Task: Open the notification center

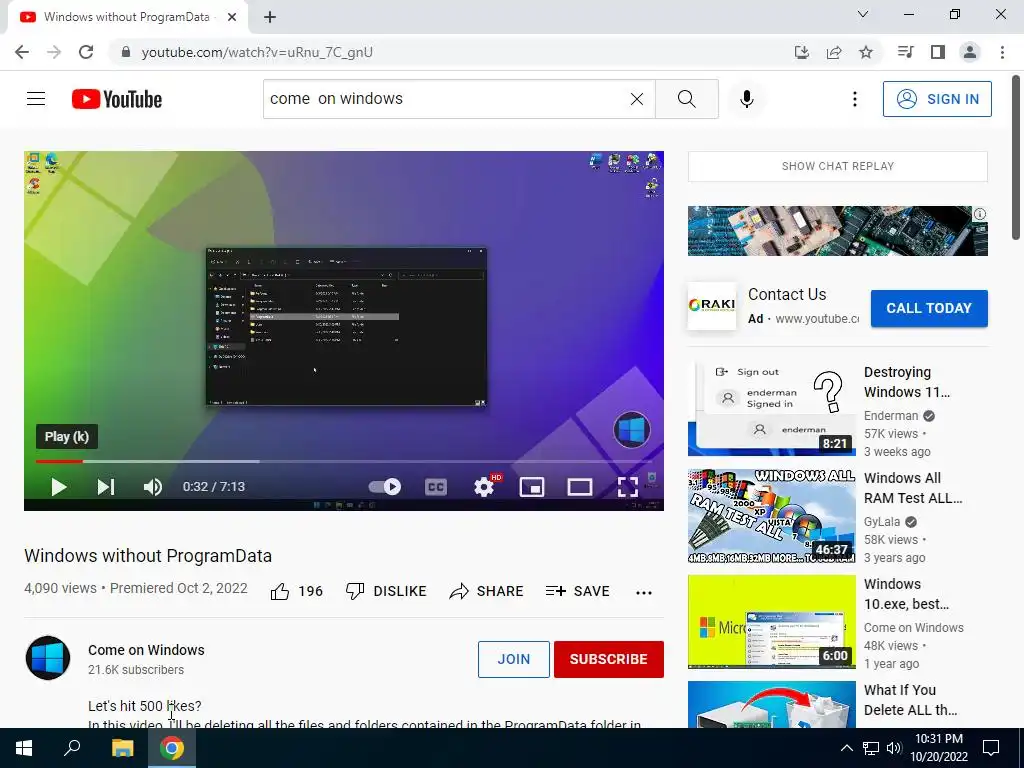Action: [x=991, y=748]
